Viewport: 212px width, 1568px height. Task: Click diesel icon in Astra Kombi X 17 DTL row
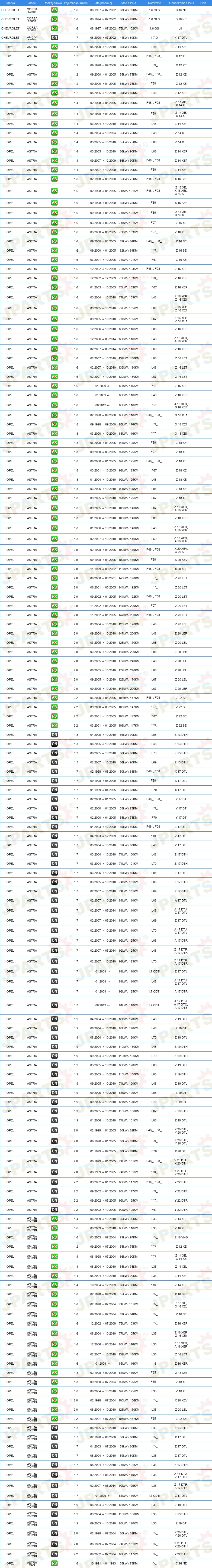coord(54,1437)
